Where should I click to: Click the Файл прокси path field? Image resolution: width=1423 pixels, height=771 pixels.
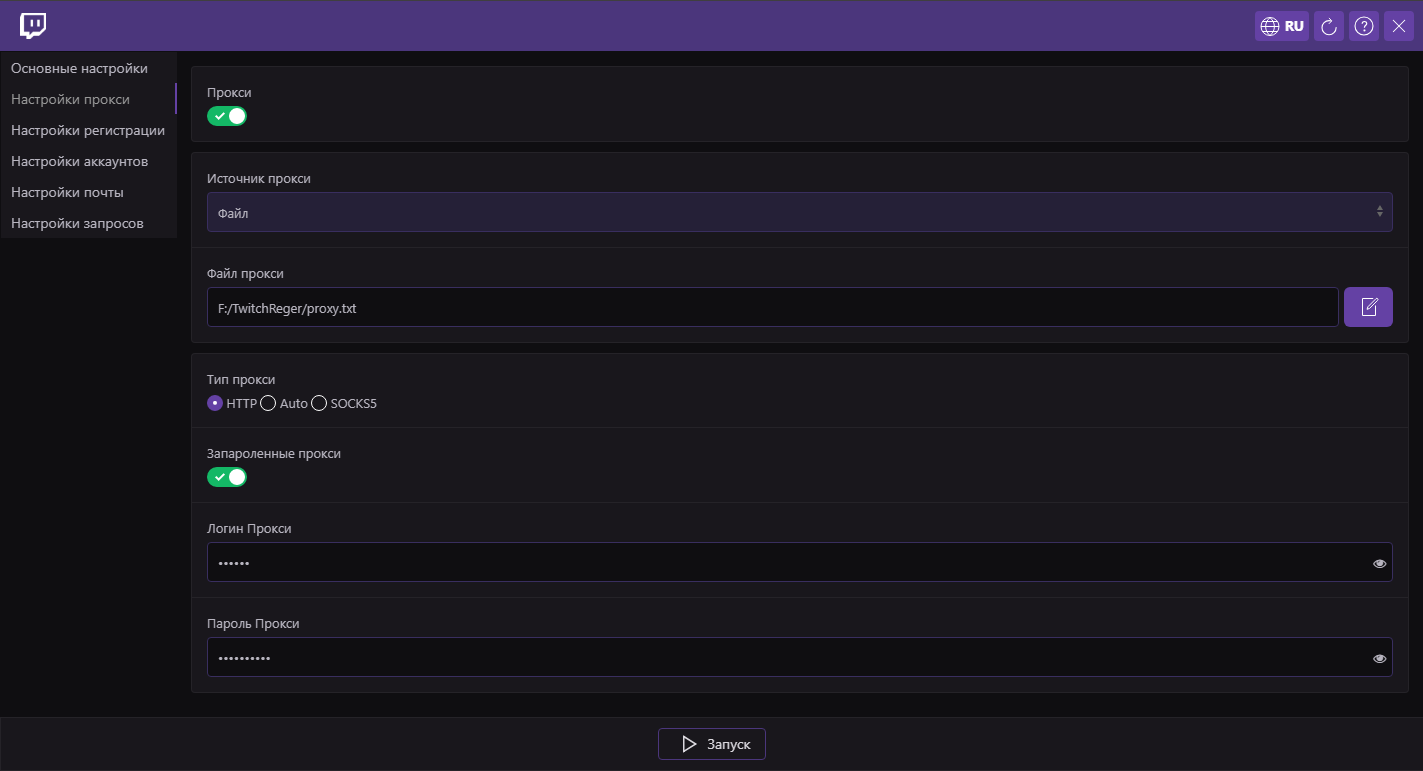pyautogui.click(x=772, y=308)
